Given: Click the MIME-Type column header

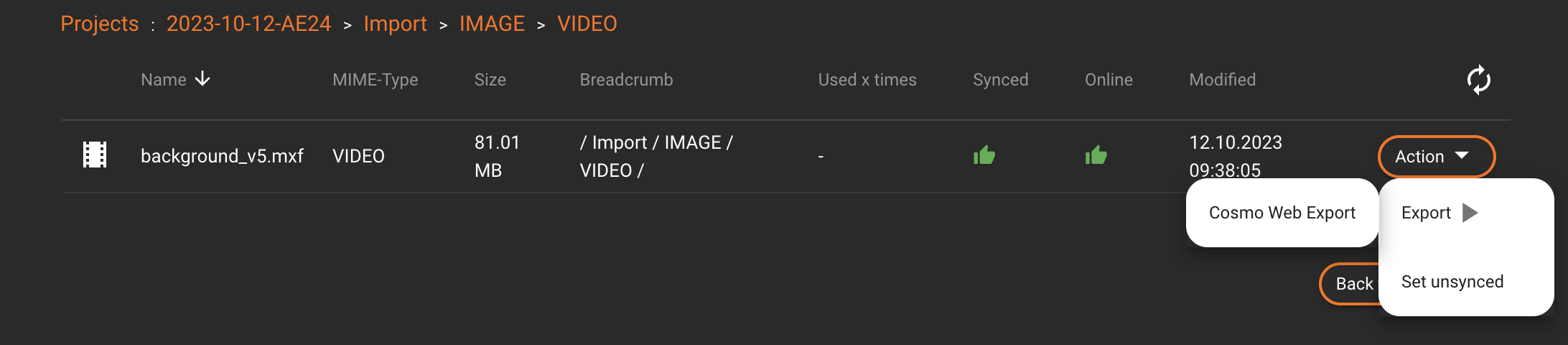Looking at the screenshot, I should (x=375, y=80).
